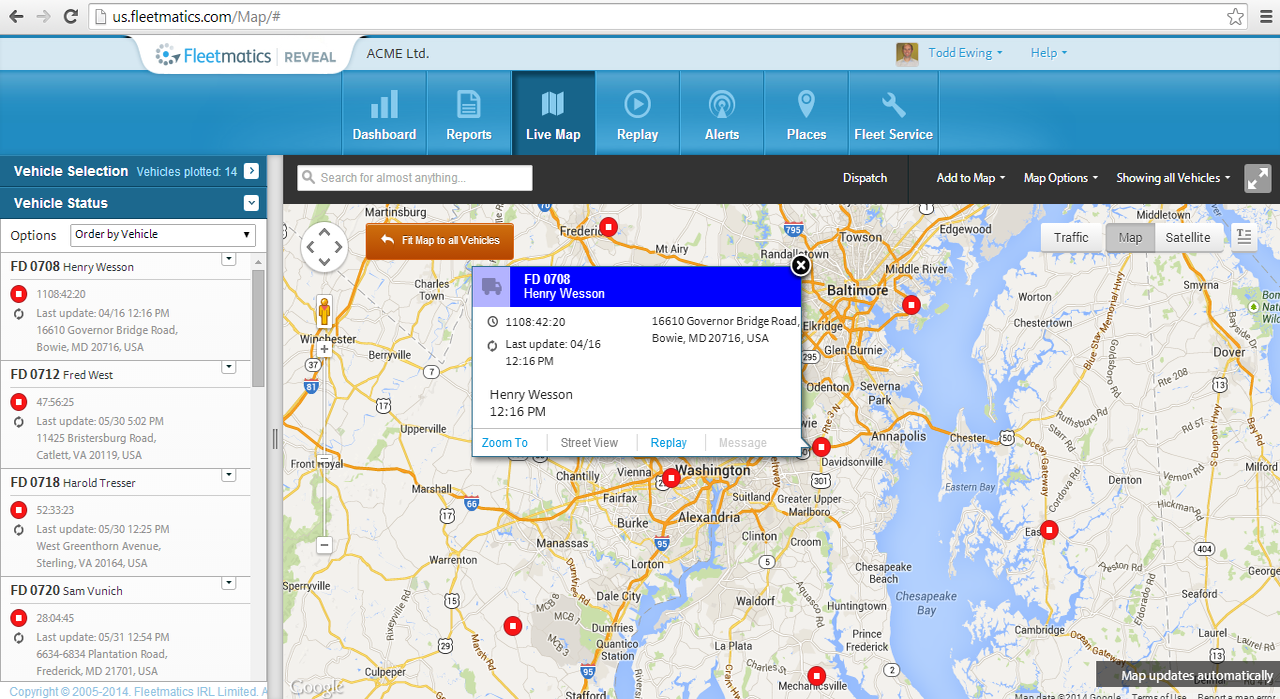
Task: Open the Dashboard section
Action: [x=384, y=113]
